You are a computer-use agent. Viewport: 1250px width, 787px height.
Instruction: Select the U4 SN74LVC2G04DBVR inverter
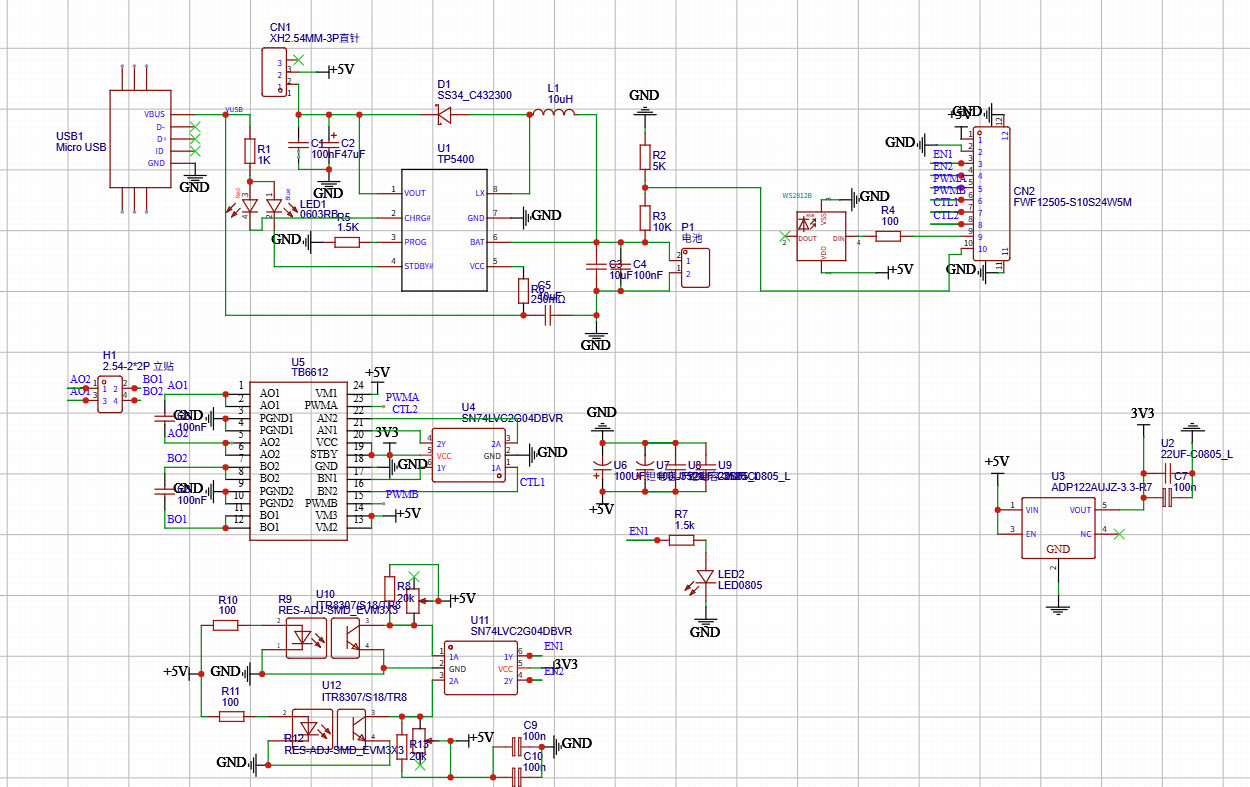coord(469,456)
